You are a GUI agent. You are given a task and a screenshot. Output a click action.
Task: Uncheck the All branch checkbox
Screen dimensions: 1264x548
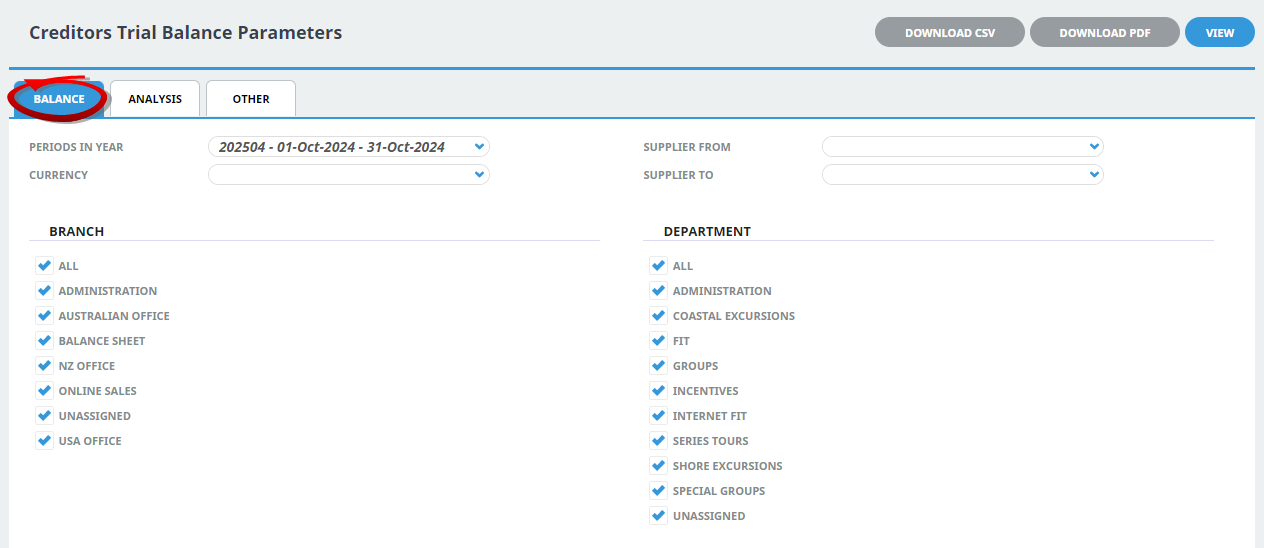click(44, 266)
